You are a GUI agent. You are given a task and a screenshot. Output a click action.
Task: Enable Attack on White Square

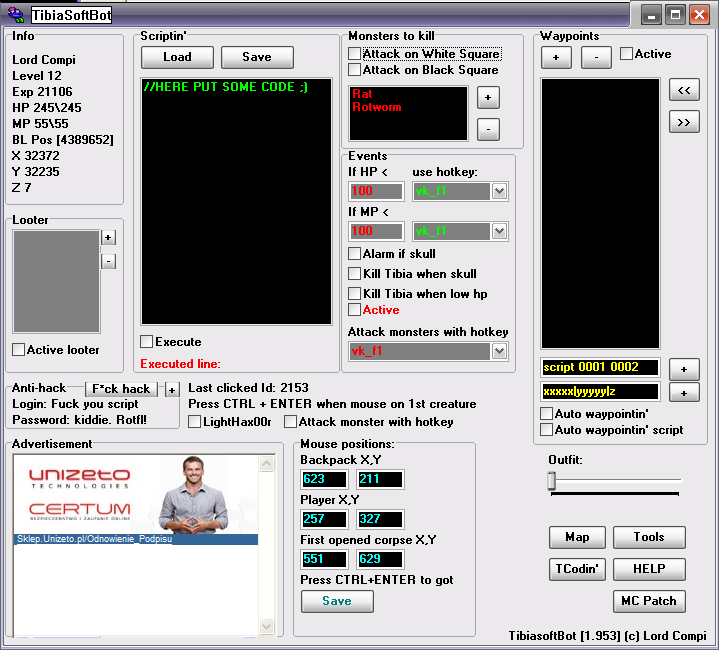pyautogui.click(x=355, y=53)
